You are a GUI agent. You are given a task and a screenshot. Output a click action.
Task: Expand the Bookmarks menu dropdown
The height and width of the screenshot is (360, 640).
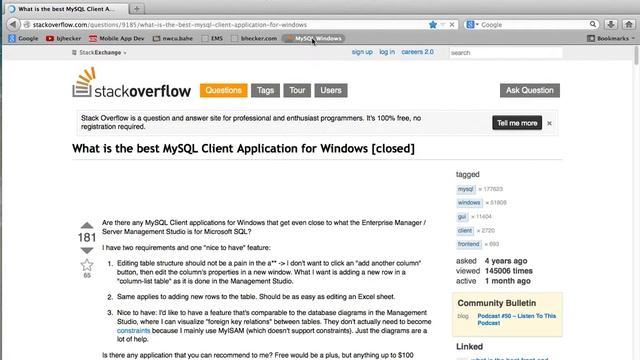(x=611, y=38)
